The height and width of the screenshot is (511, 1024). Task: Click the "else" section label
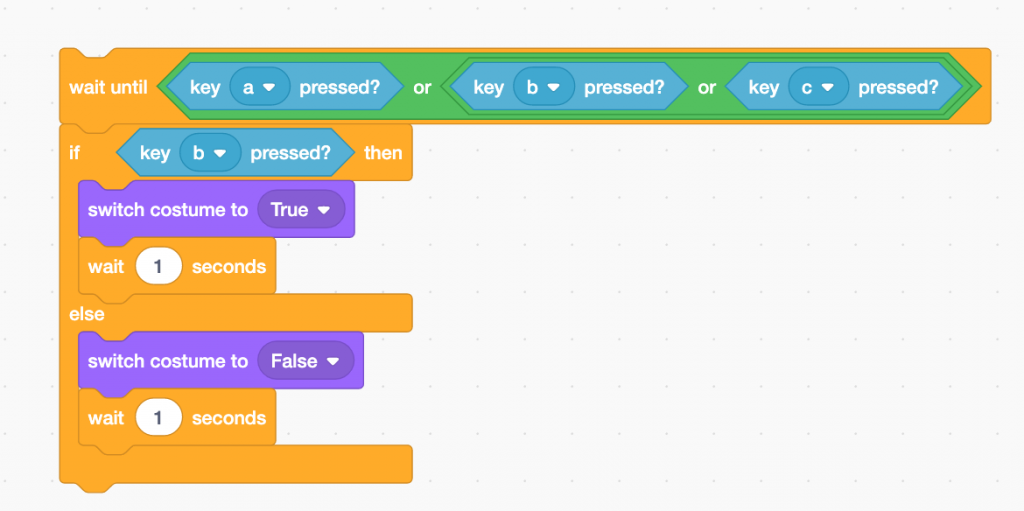coord(87,313)
